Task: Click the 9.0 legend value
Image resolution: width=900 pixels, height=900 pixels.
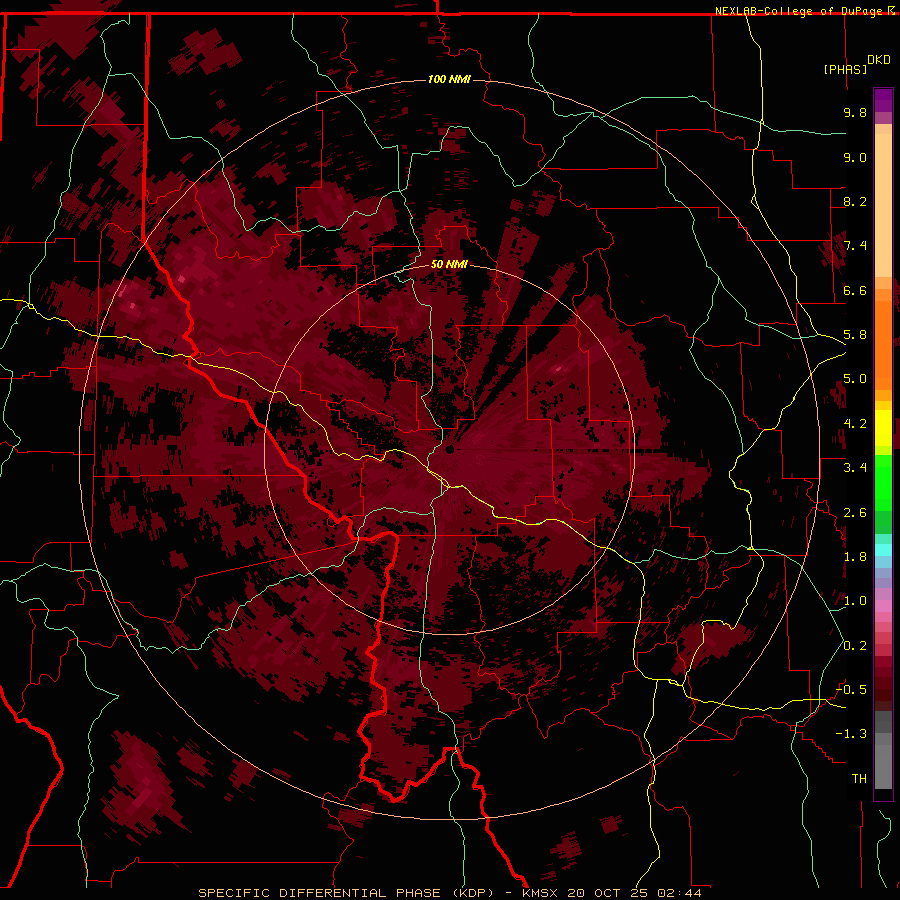Action: [855, 157]
